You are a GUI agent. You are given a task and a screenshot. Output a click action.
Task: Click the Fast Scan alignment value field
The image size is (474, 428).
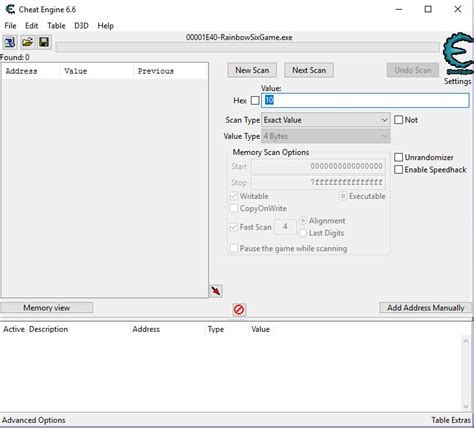click(285, 227)
